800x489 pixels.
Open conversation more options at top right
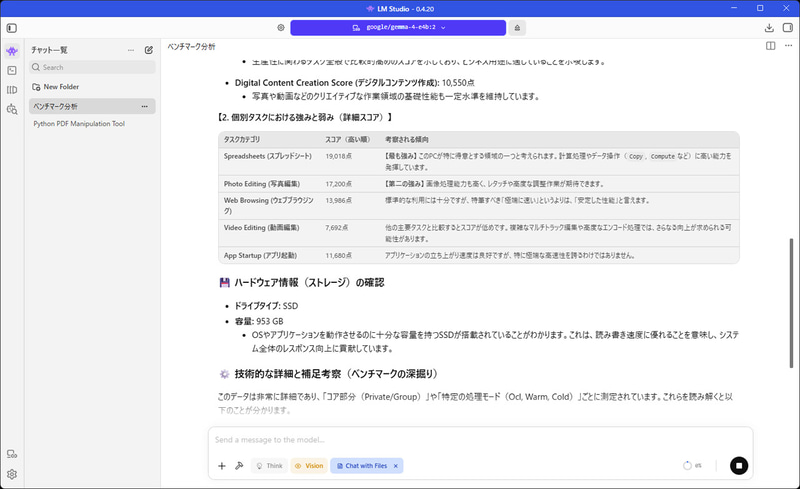coord(788,46)
